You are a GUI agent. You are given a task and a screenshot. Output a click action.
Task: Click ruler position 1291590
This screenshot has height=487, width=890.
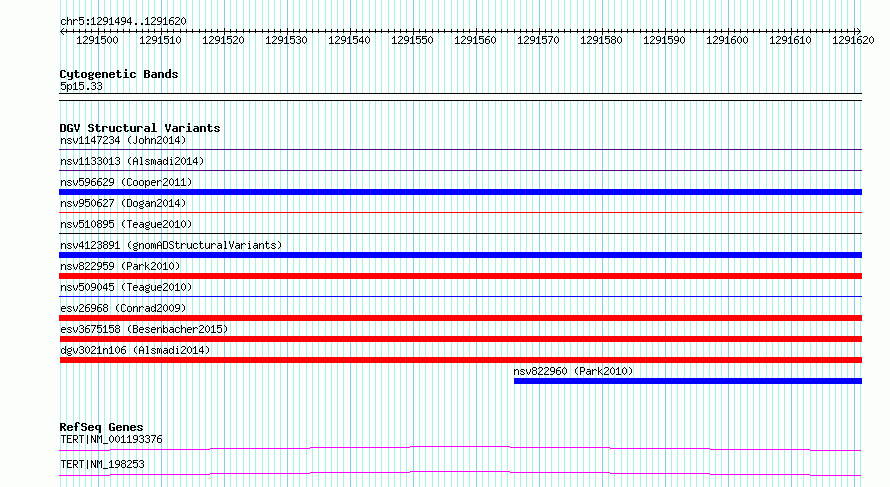(665, 40)
